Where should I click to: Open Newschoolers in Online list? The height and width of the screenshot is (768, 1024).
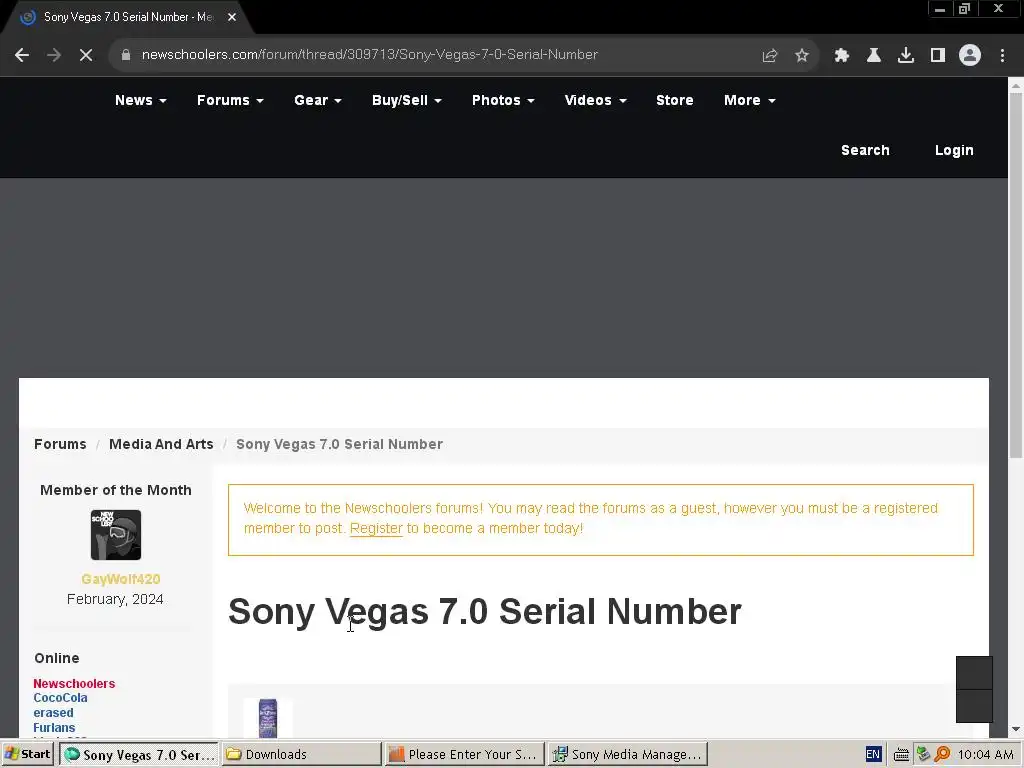click(74, 684)
